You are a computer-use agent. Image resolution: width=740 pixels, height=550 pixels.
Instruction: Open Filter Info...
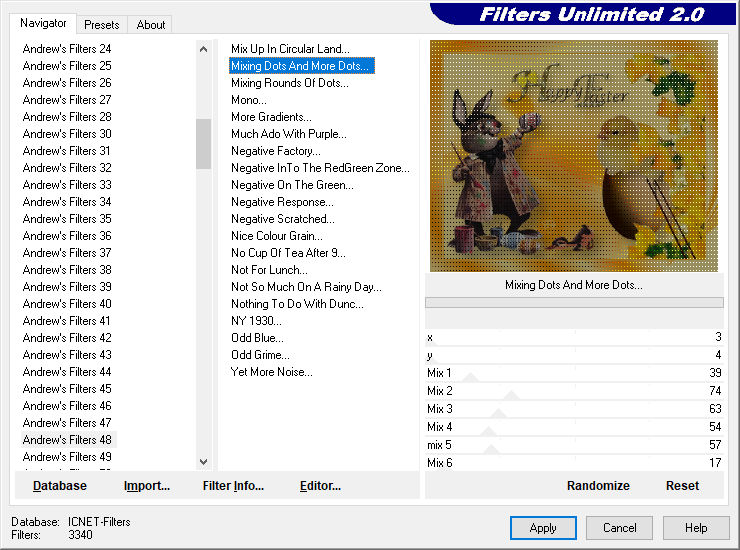(x=233, y=485)
